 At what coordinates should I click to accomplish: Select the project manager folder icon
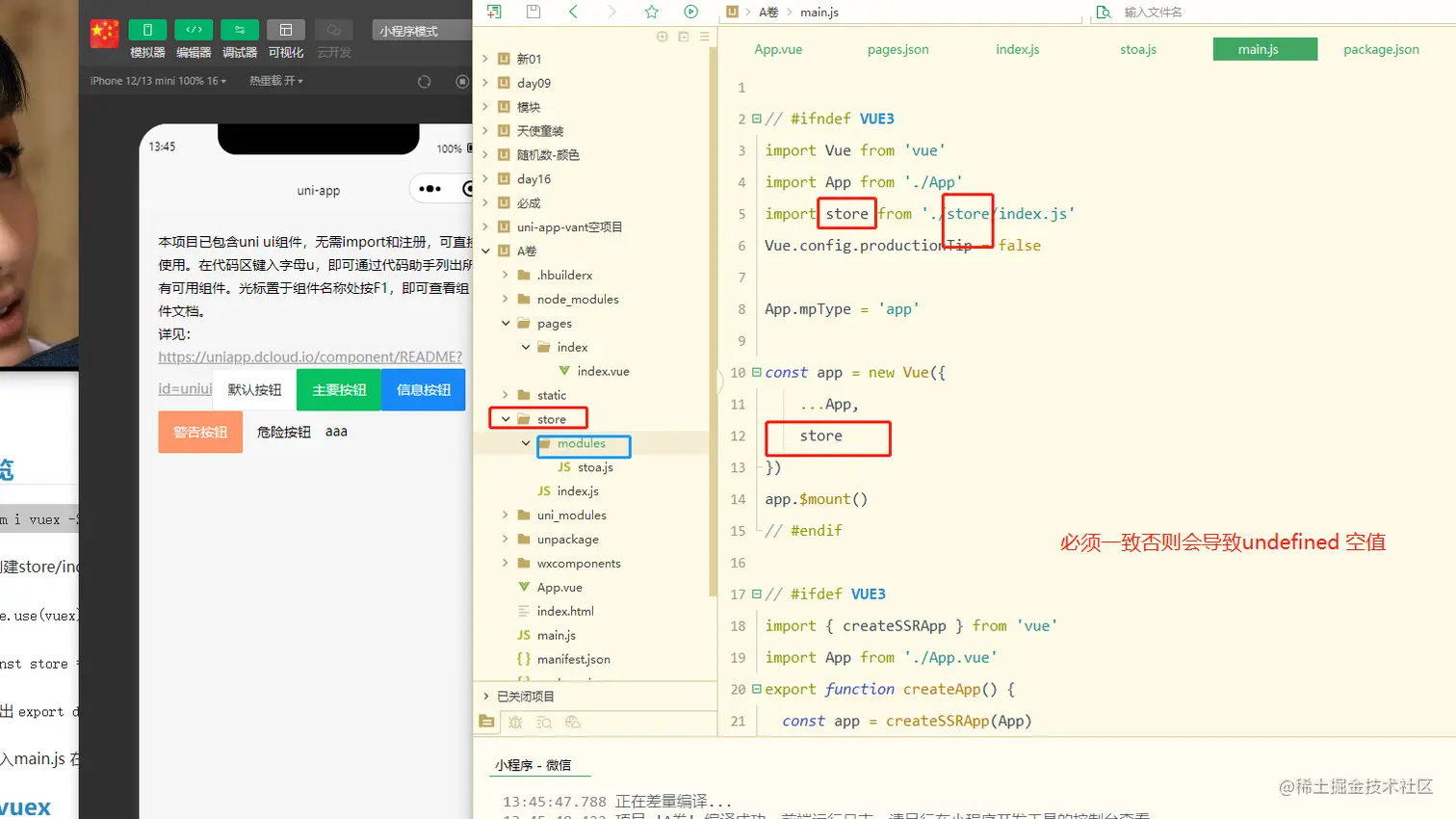486,722
